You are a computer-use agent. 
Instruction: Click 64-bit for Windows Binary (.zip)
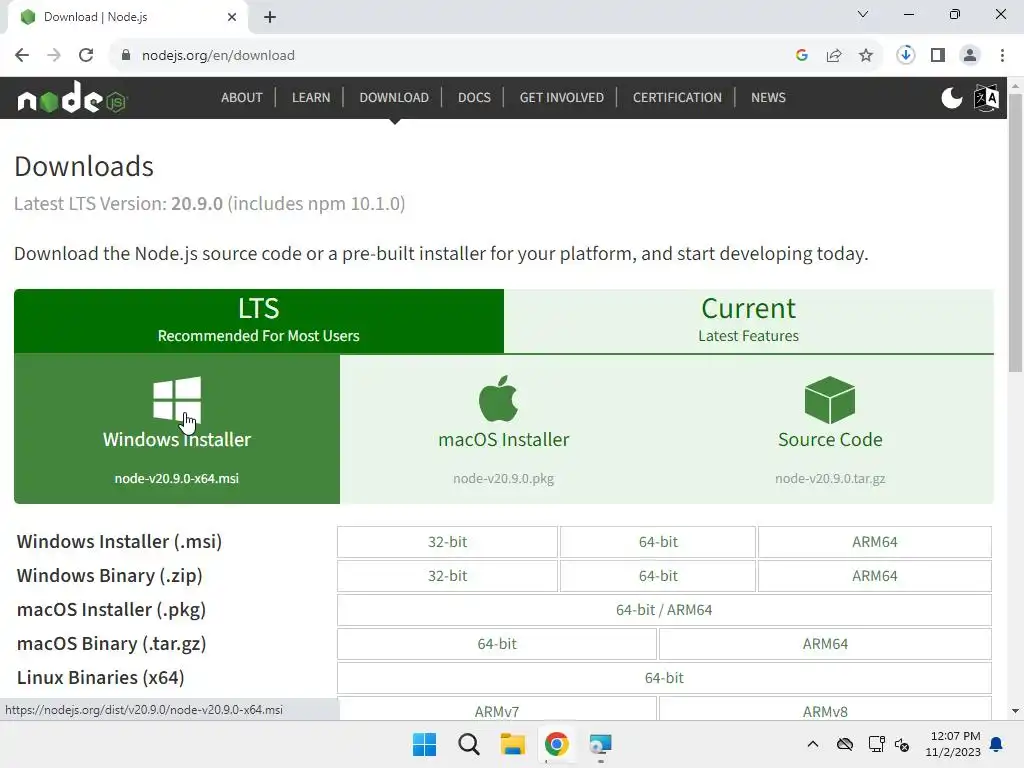point(658,576)
